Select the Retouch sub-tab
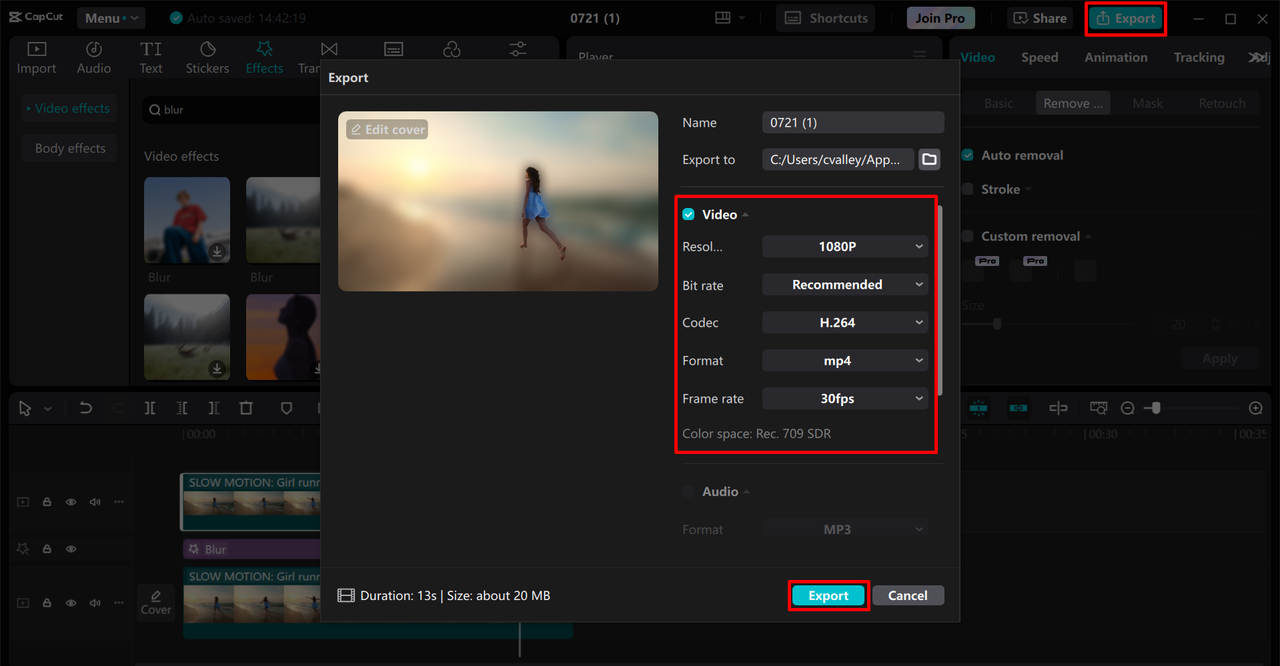Viewport: 1280px width, 666px height. (x=1222, y=103)
